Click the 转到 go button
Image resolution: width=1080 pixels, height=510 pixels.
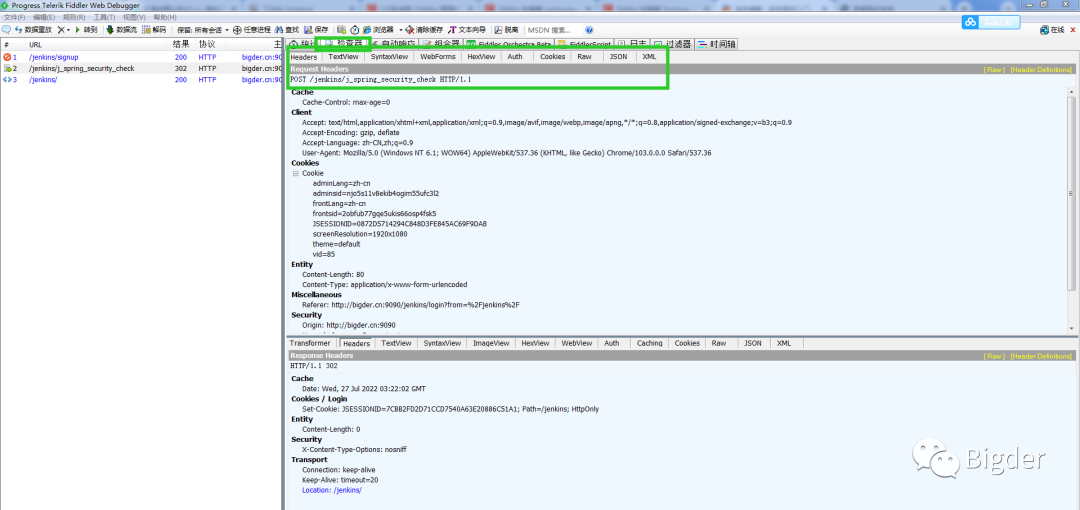point(86,30)
